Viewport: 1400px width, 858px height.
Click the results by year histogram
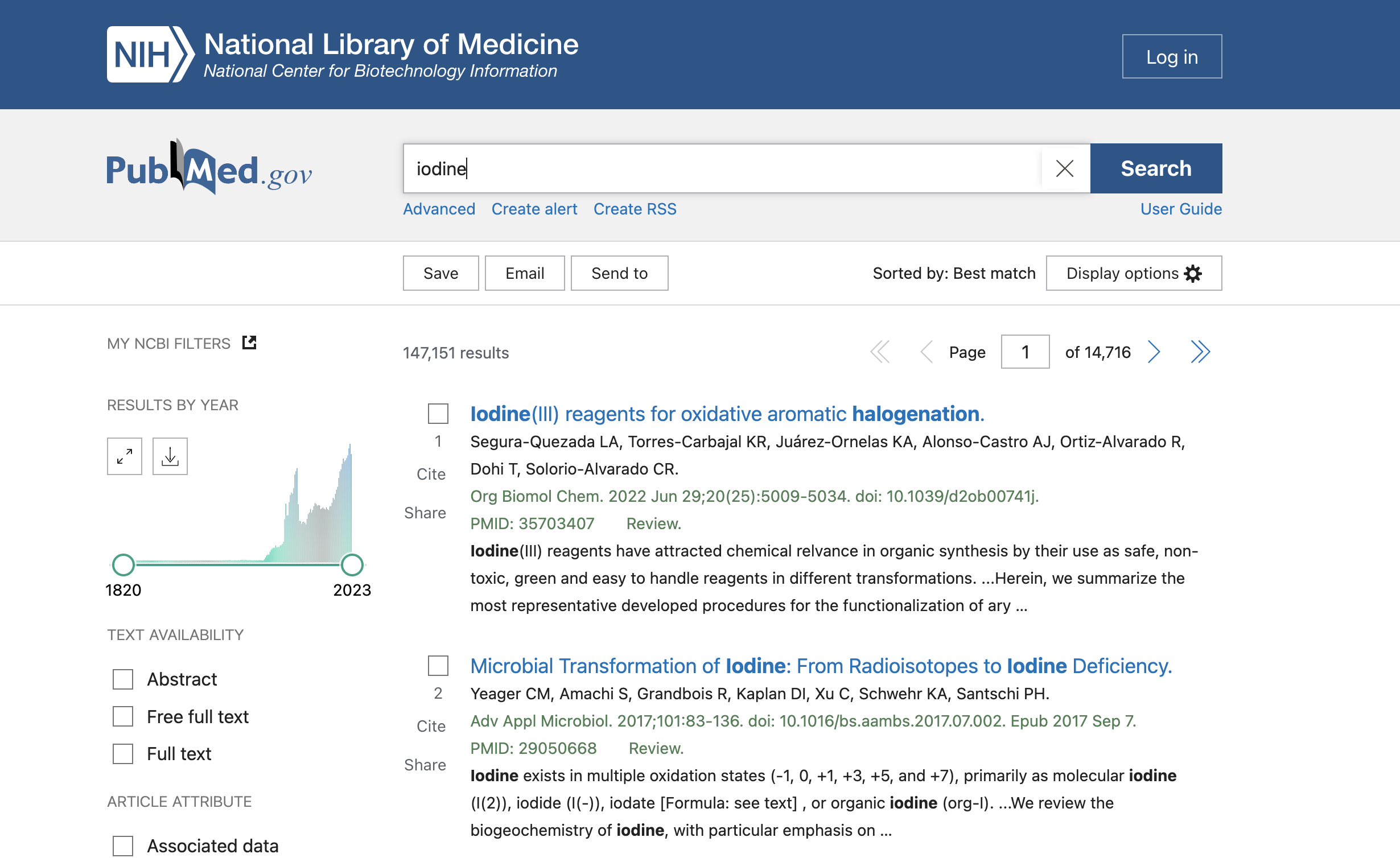pos(245,503)
